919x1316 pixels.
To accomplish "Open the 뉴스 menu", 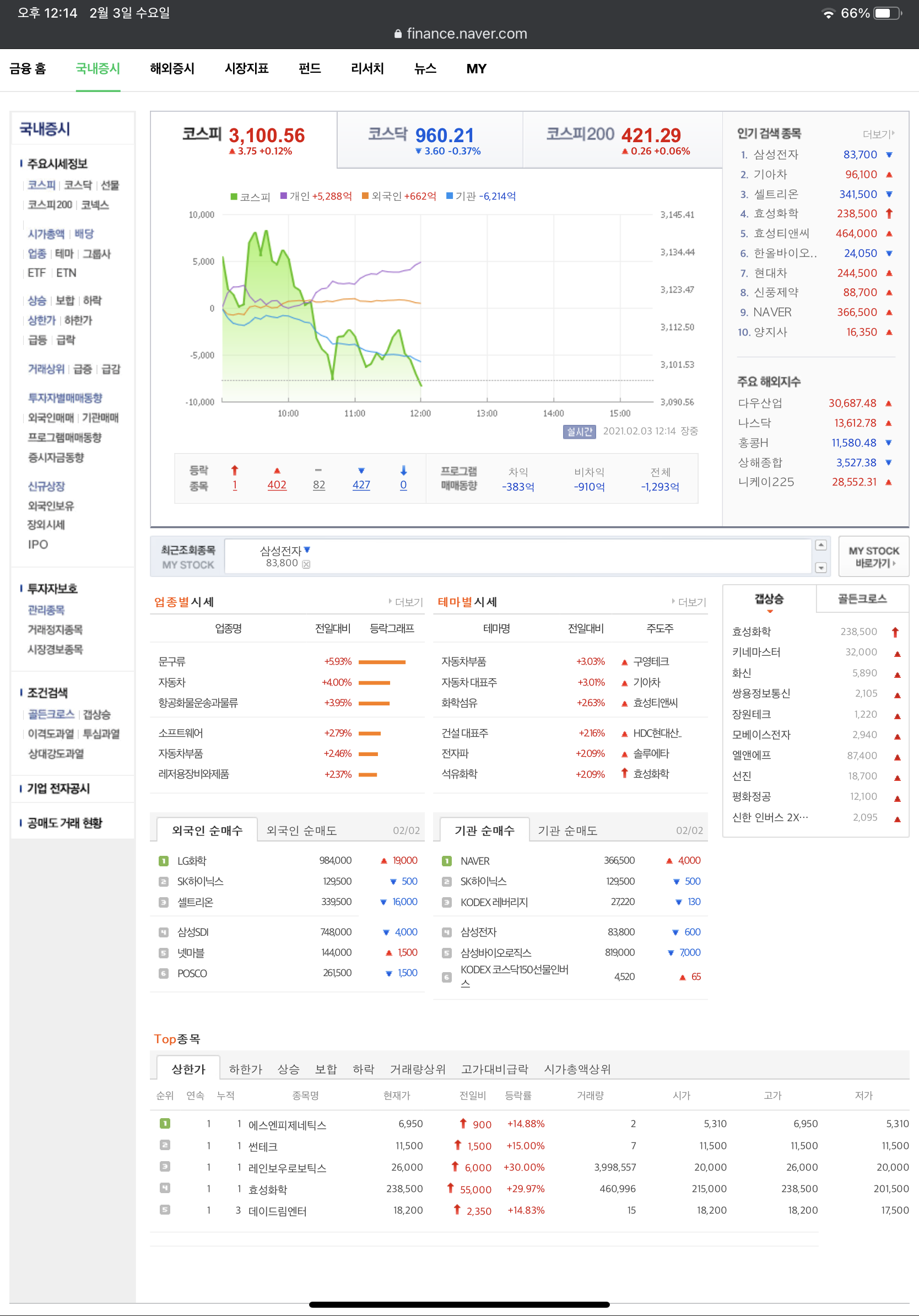I will 425,69.
